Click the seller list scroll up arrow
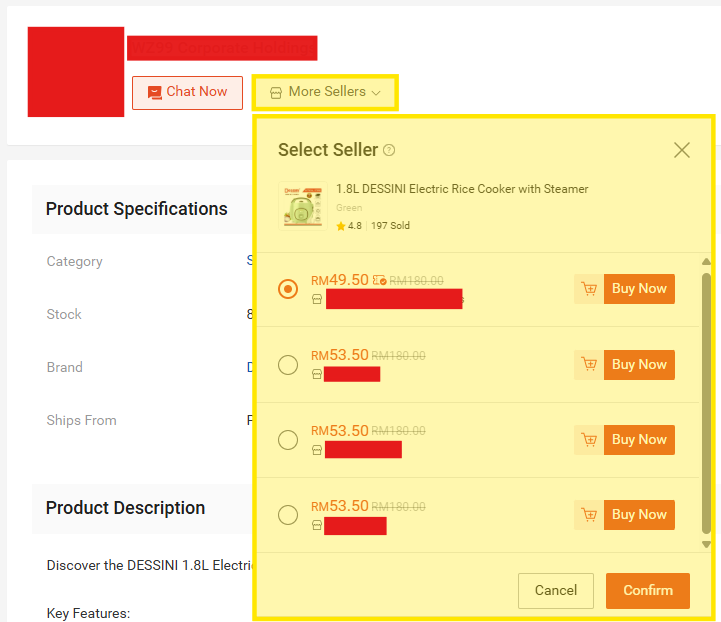Screen dimensions: 721x622 (x=706, y=262)
